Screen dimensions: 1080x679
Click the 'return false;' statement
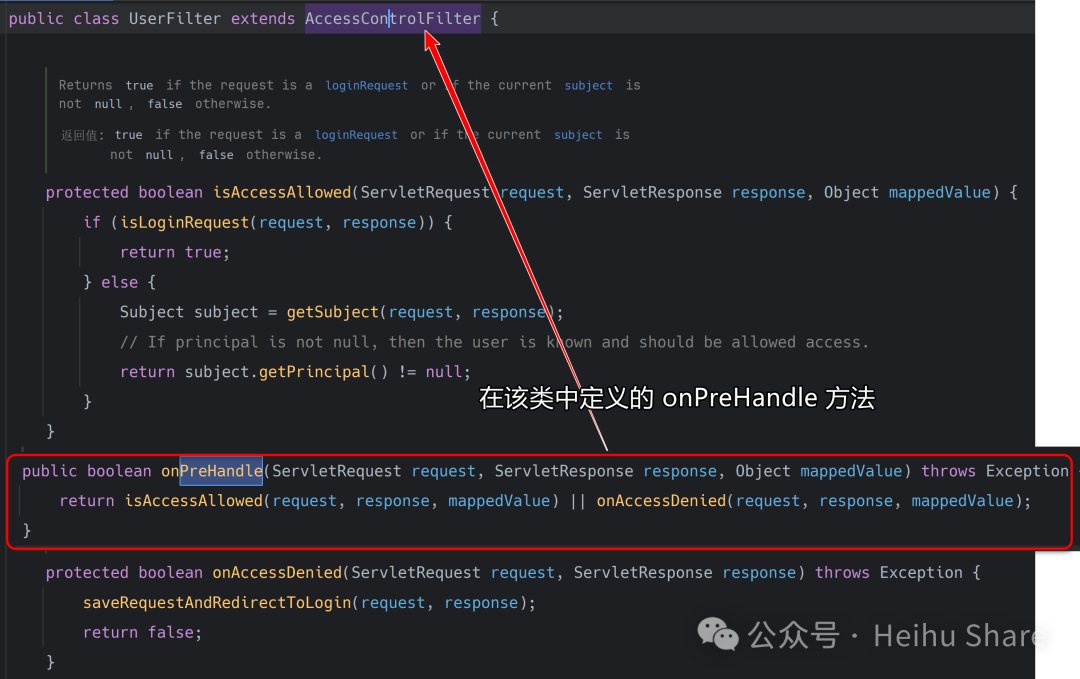coord(143,632)
